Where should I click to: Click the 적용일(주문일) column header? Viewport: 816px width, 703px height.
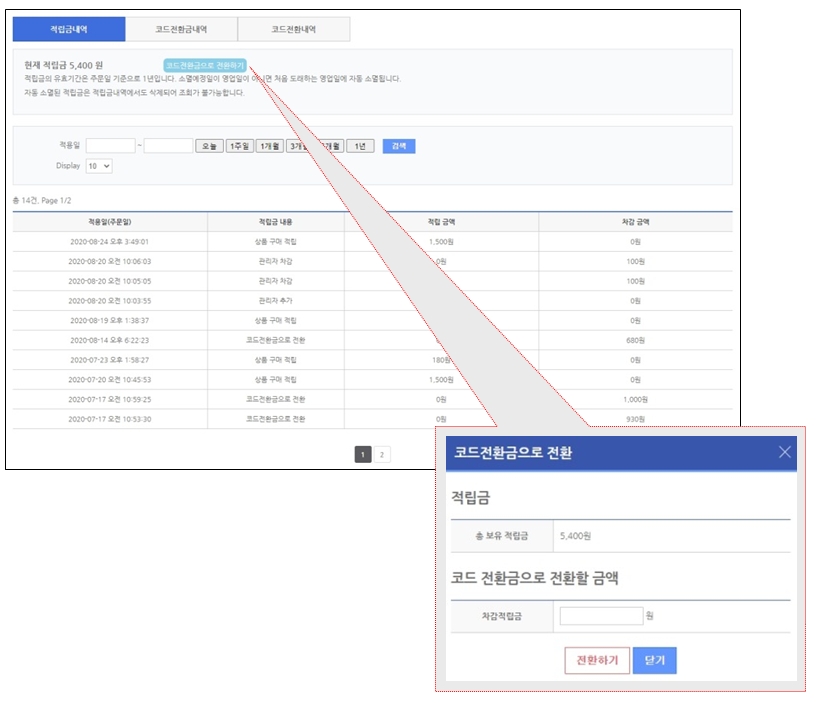coord(110,222)
